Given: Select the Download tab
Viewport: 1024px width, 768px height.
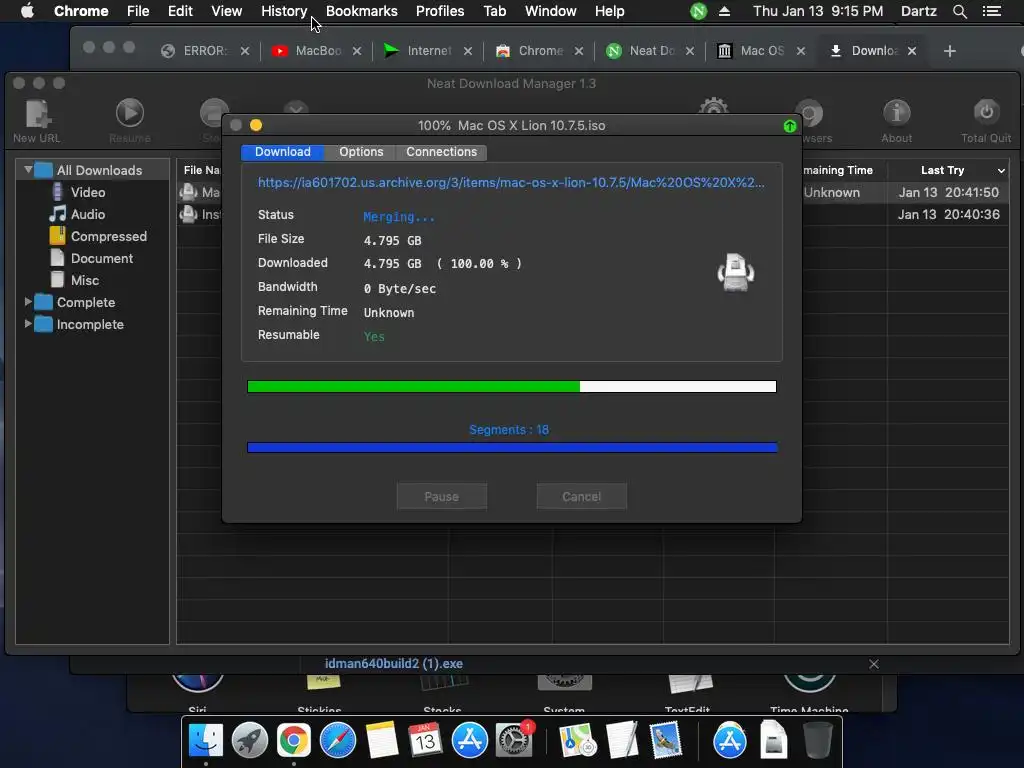Looking at the screenshot, I should tap(283, 152).
